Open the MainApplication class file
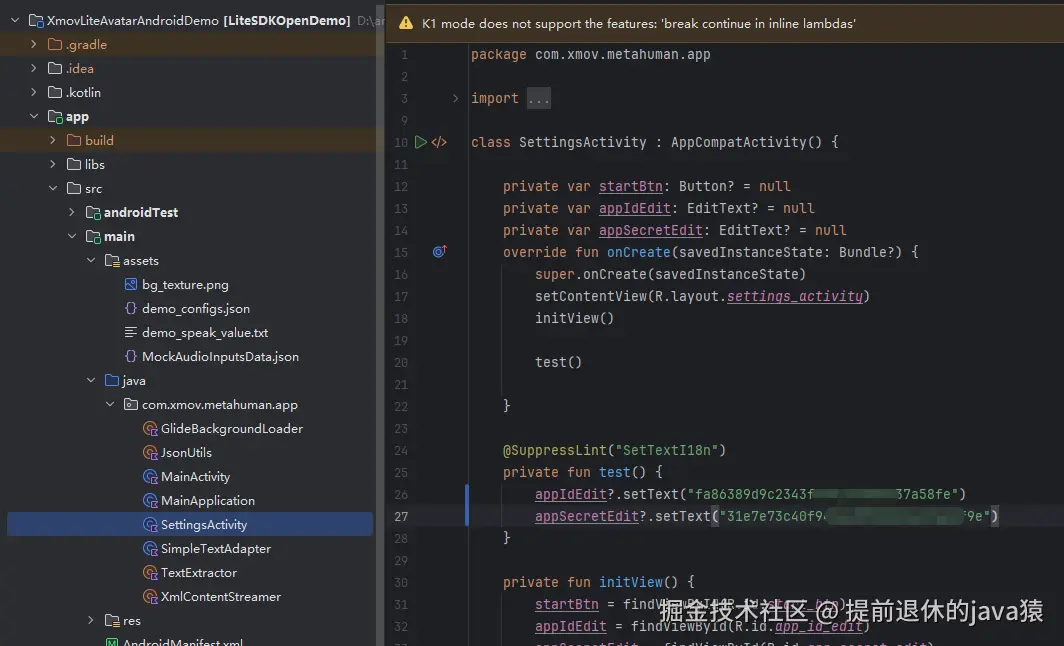Image resolution: width=1064 pixels, height=646 pixels. click(x=207, y=501)
